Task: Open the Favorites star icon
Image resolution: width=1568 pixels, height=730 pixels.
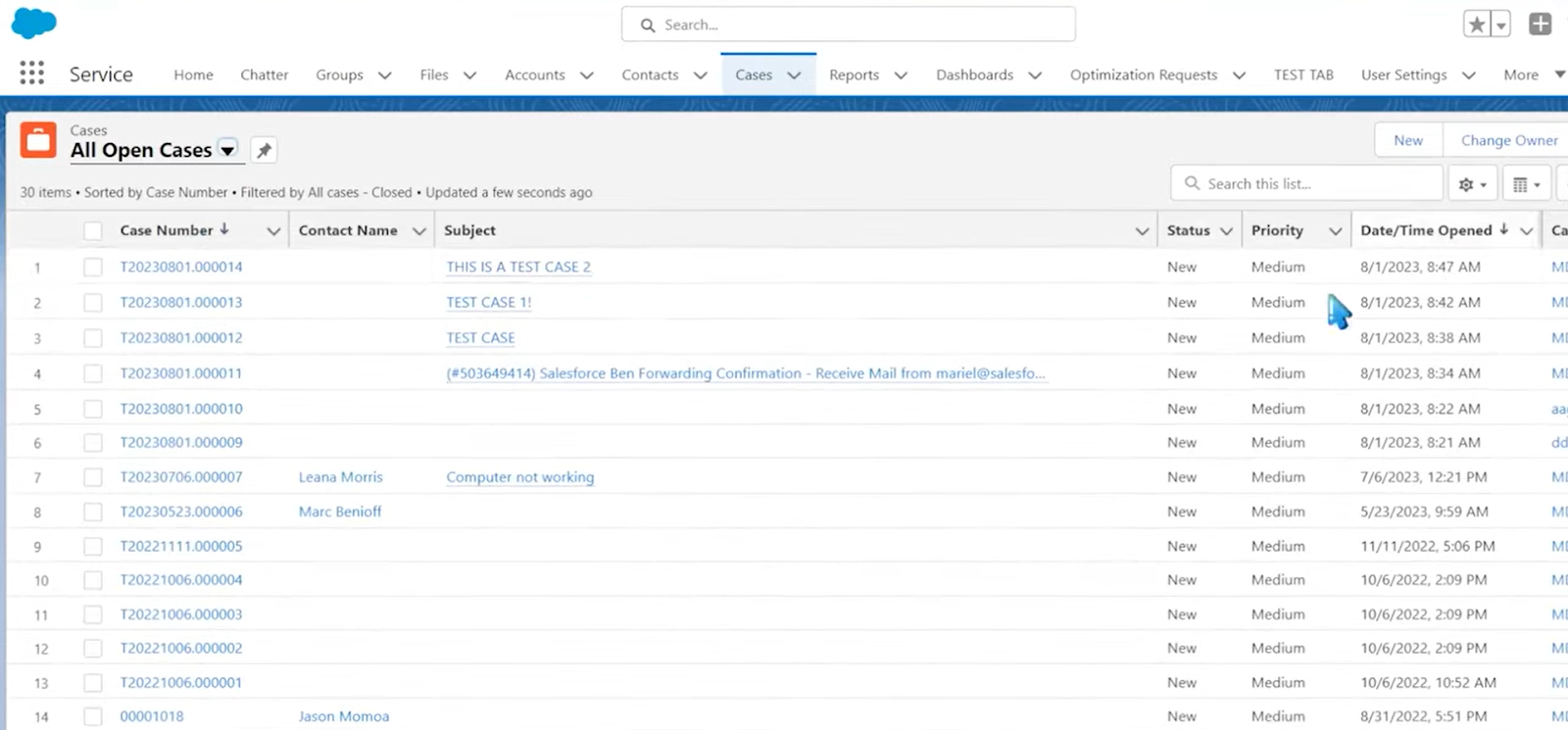Action: pos(1477,24)
